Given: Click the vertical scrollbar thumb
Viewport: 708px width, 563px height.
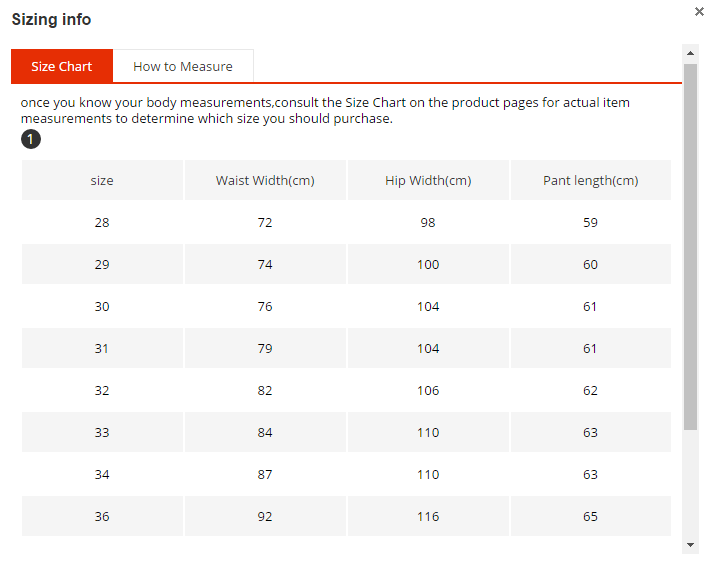Looking at the screenshot, I should click(690, 247).
